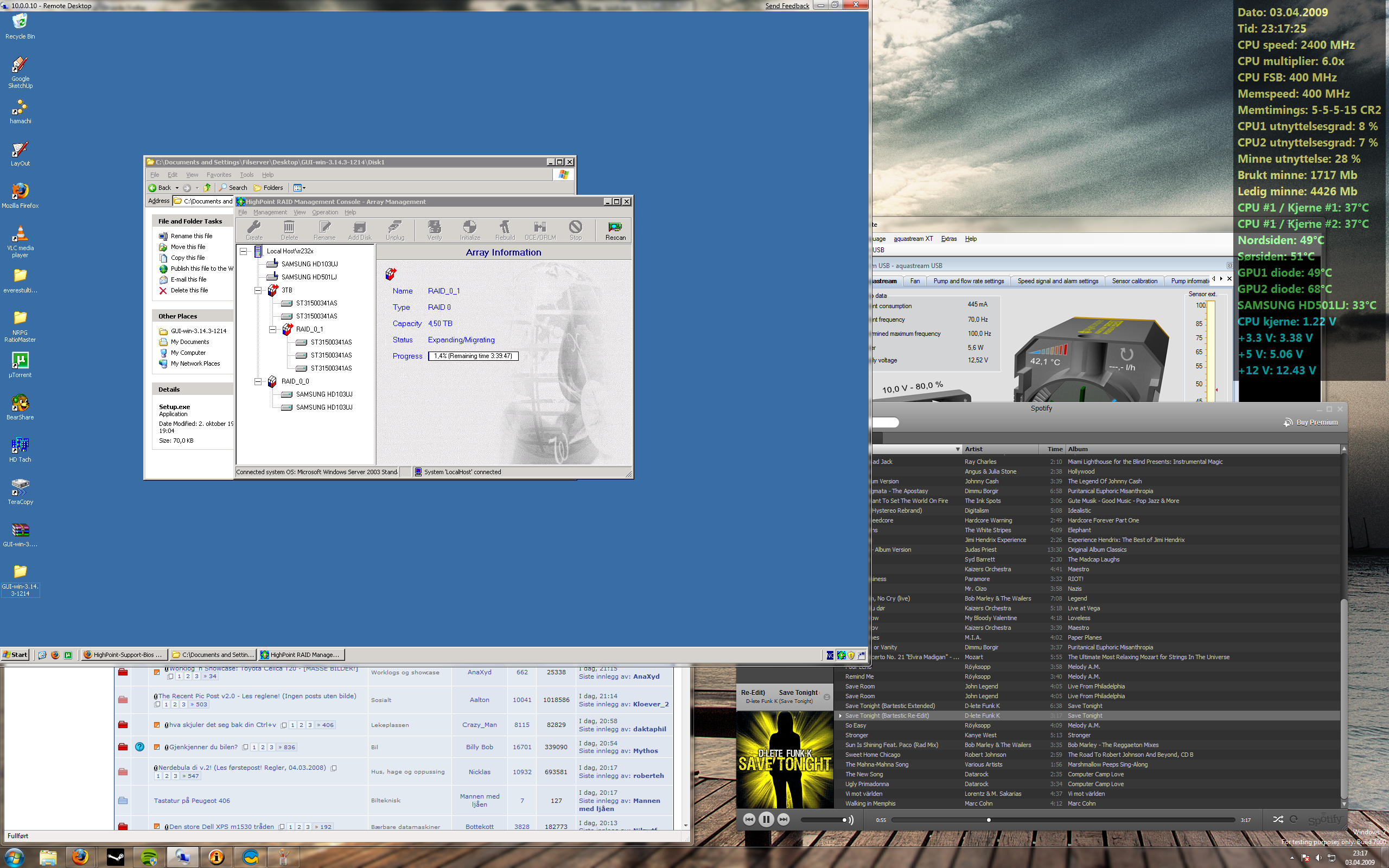Screen dimensions: 1389x868
Task: Click the Start button in remote taskbar
Action: [x=15, y=654]
